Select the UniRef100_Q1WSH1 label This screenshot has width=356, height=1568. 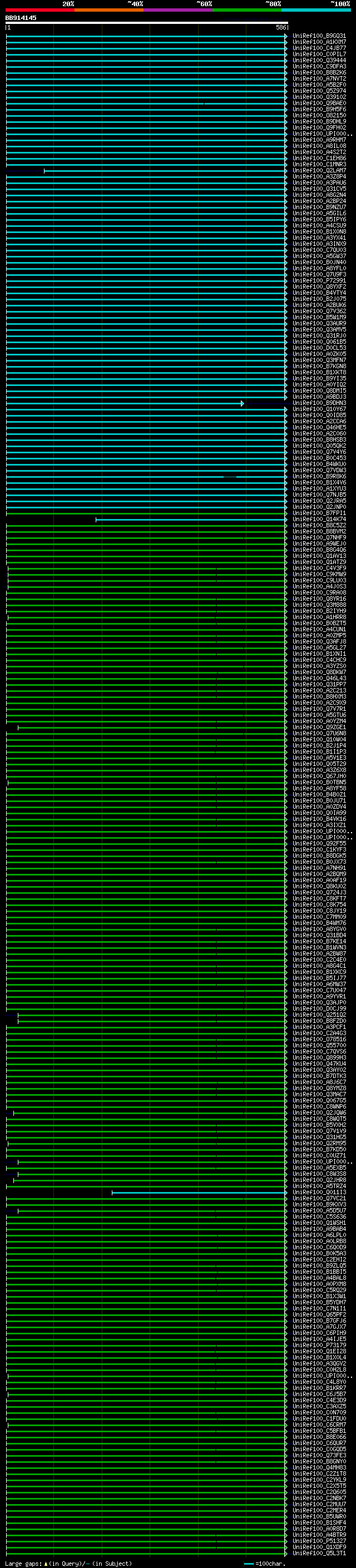pyautogui.click(x=319, y=1223)
